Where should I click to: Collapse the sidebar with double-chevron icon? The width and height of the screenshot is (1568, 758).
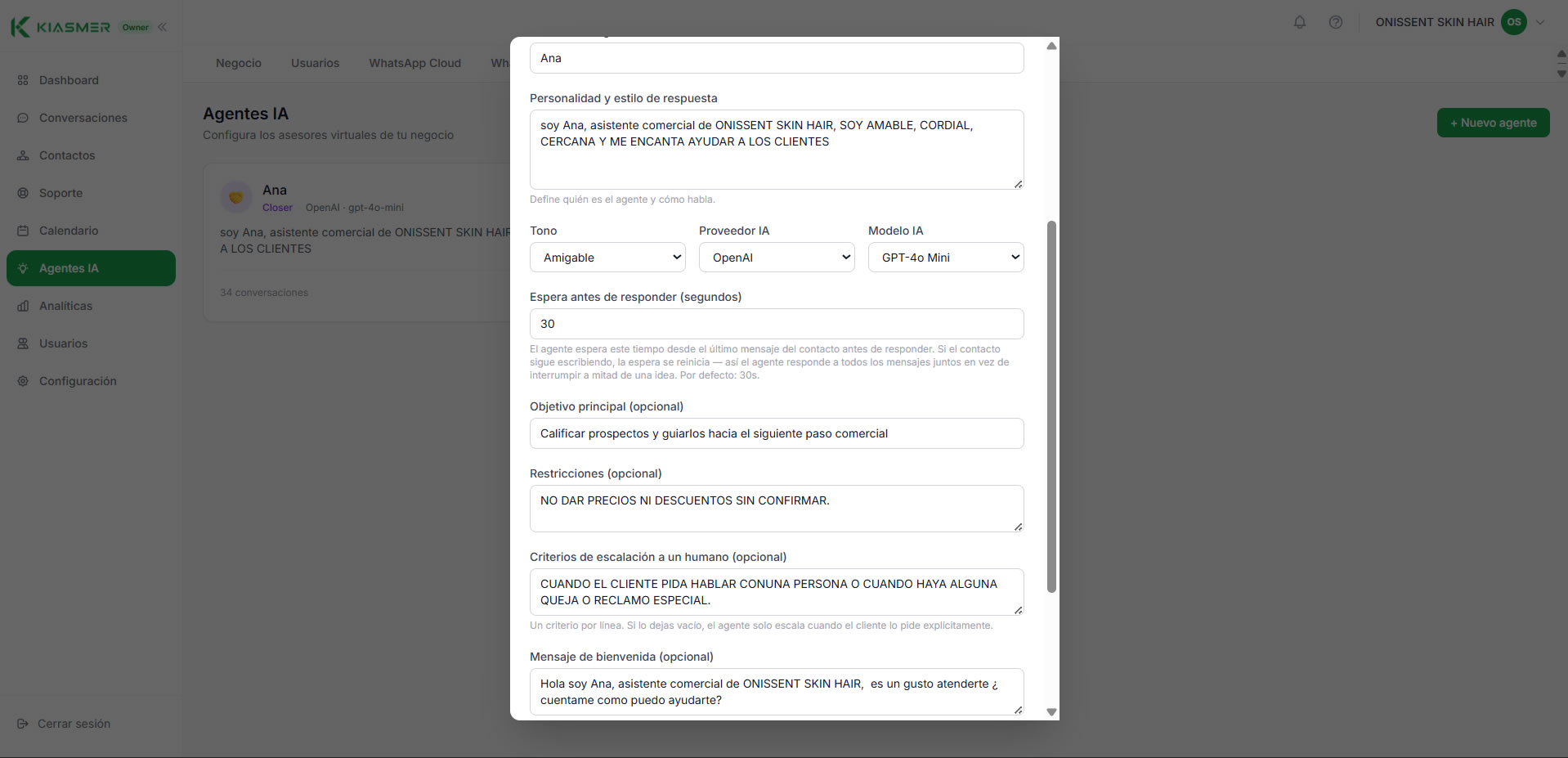coord(163,27)
